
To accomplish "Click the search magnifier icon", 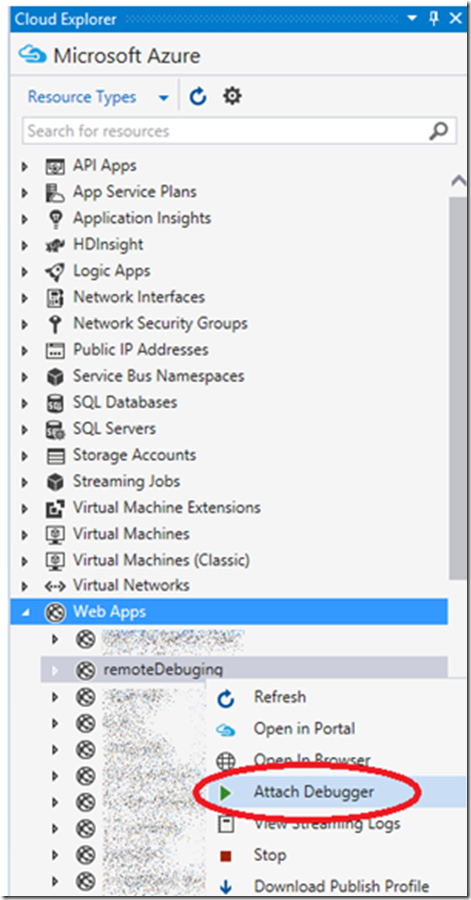I will click(438, 131).
